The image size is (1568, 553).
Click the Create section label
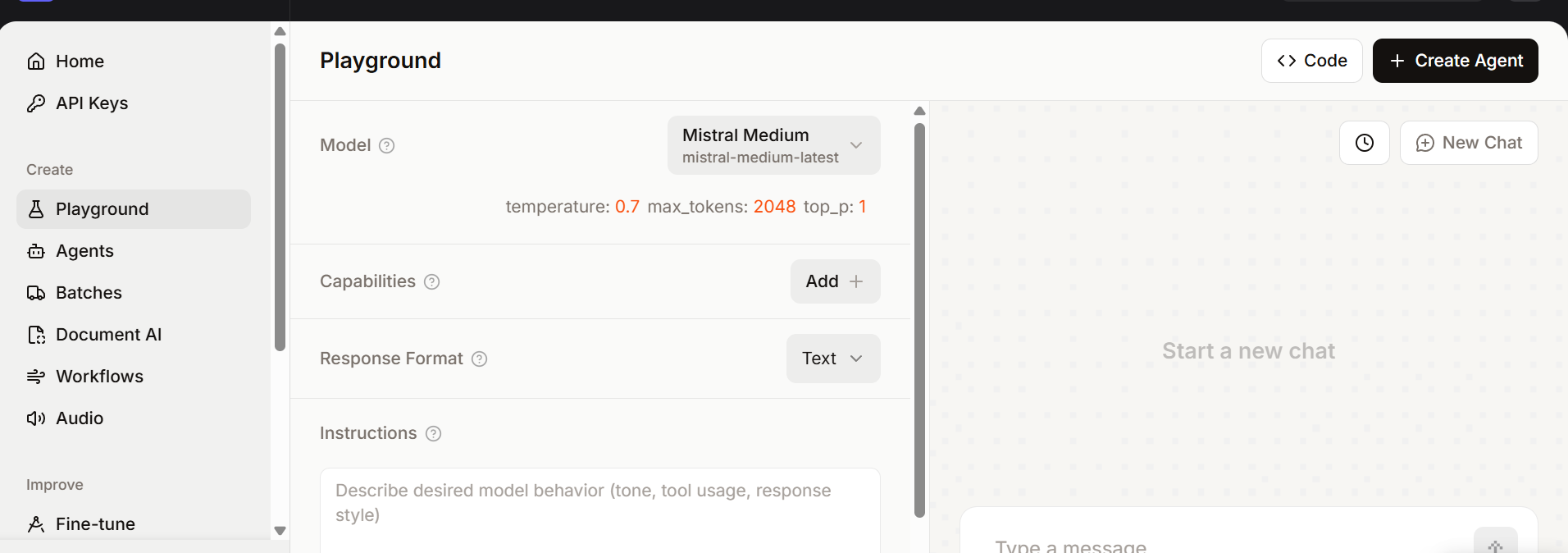49,170
